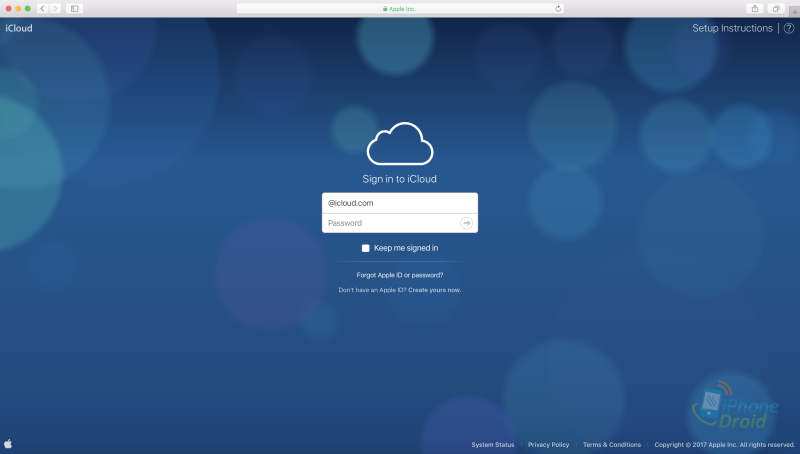800x454 pixels.
Task: Click the Copyright 2017 Apple Inc. text
Action: tap(724, 445)
